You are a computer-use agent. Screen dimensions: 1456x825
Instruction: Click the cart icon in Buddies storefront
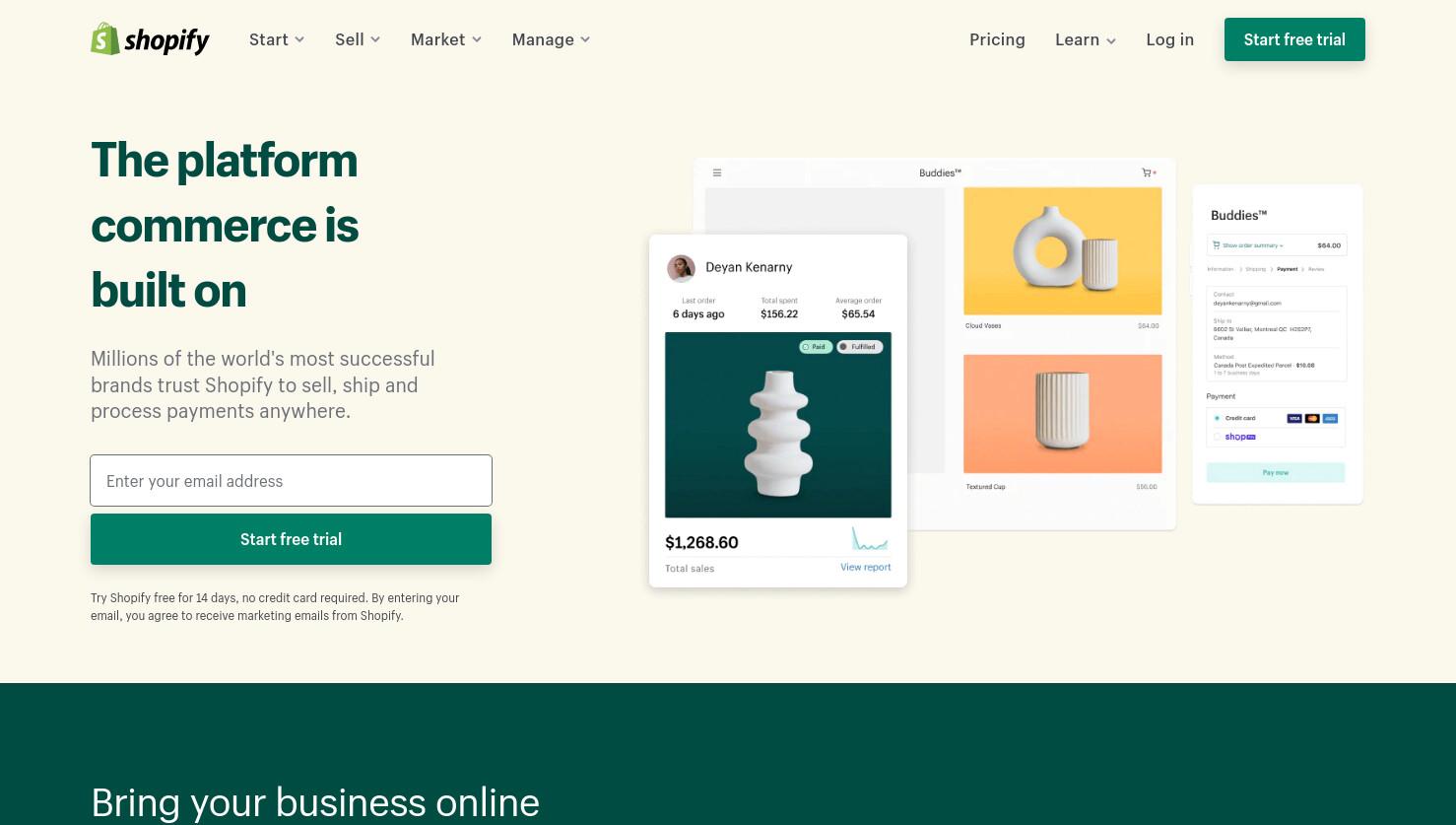pyautogui.click(x=1149, y=172)
